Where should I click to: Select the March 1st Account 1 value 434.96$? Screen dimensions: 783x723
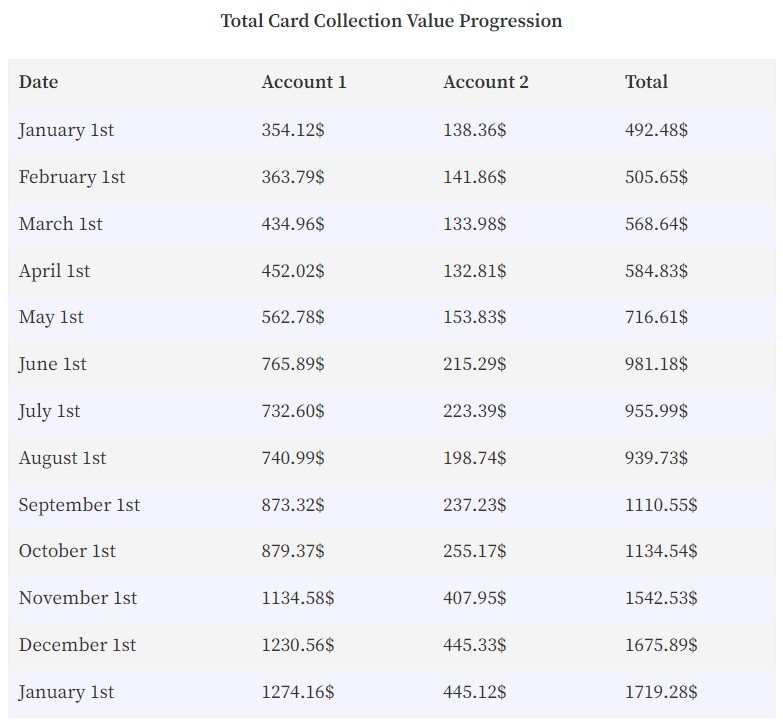pos(293,224)
